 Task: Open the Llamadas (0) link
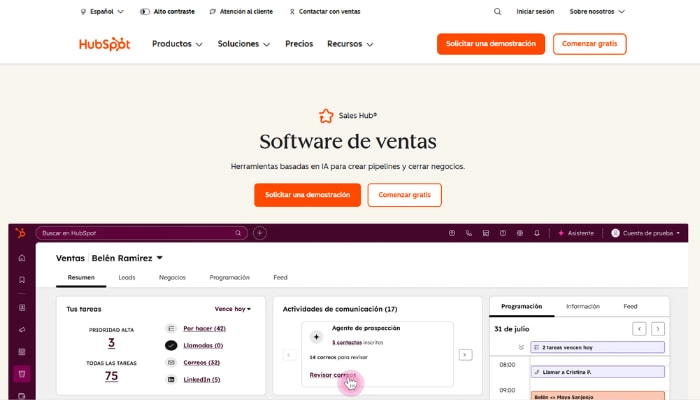coord(203,346)
